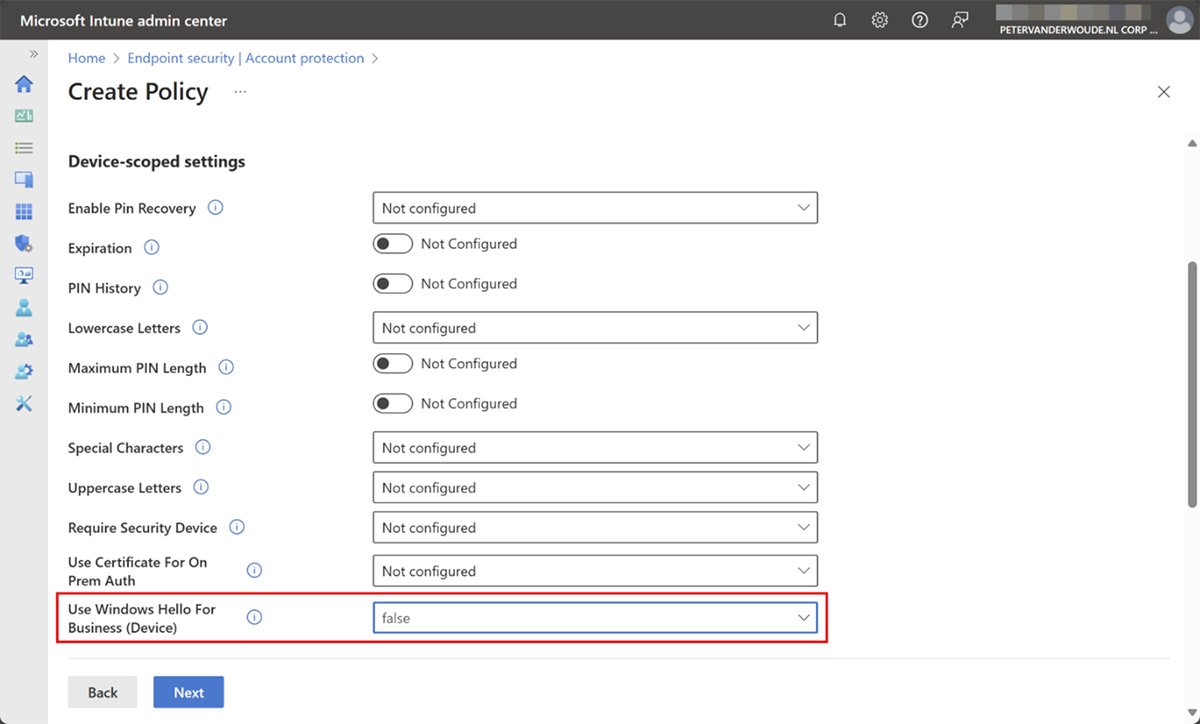The width and height of the screenshot is (1200, 724).
Task: Open the settings gear in header
Action: pos(880,20)
